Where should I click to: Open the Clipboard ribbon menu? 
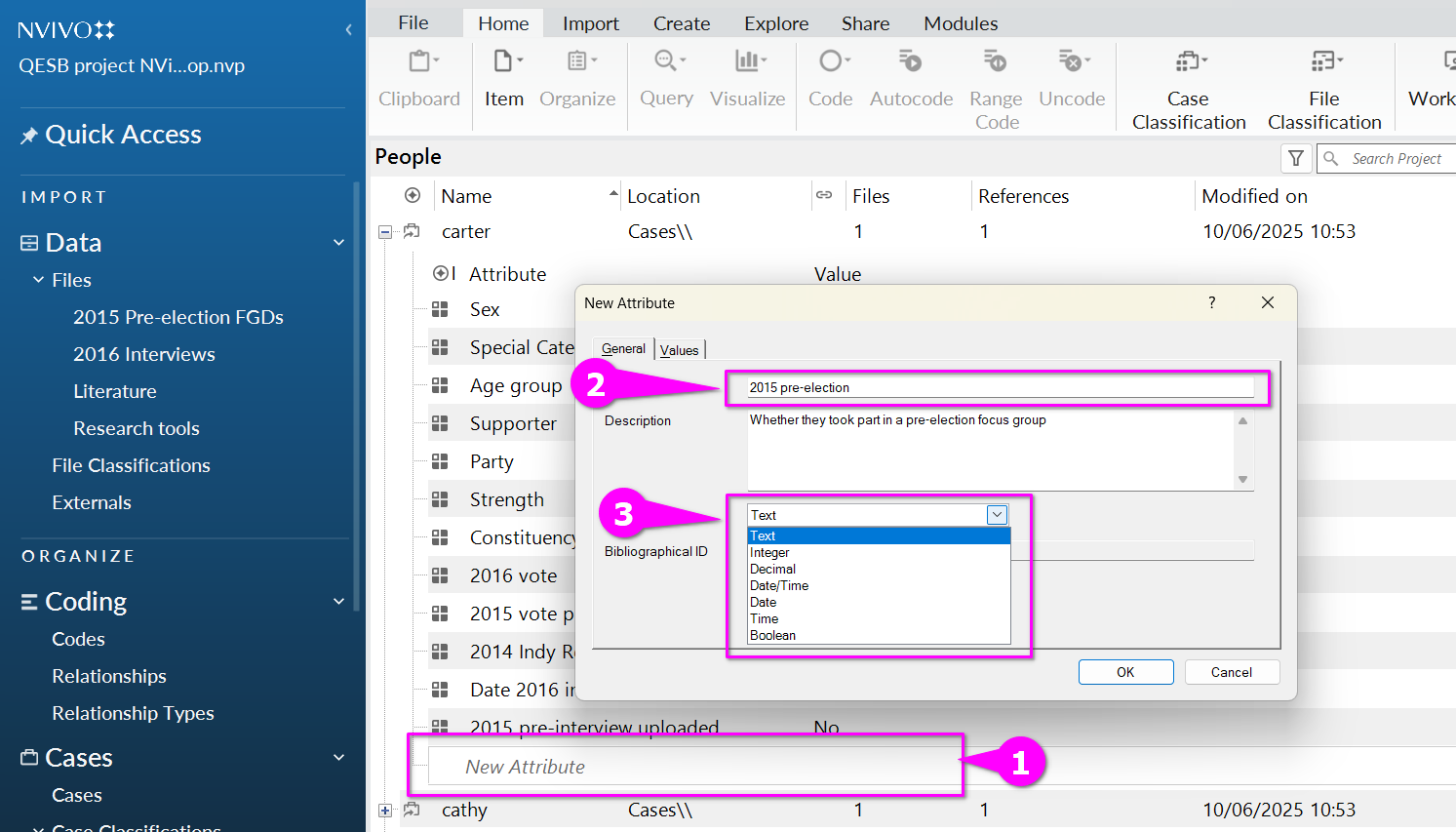click(419, 77)
